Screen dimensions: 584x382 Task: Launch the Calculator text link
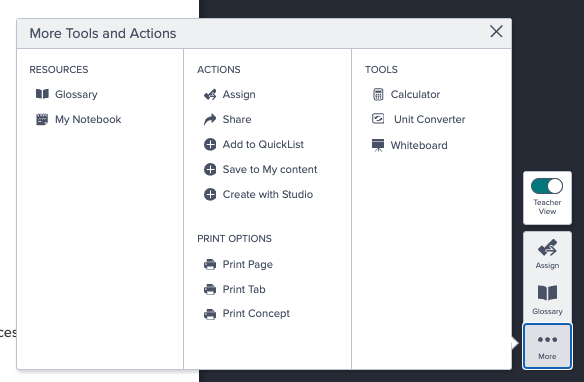tap(415, 94)
